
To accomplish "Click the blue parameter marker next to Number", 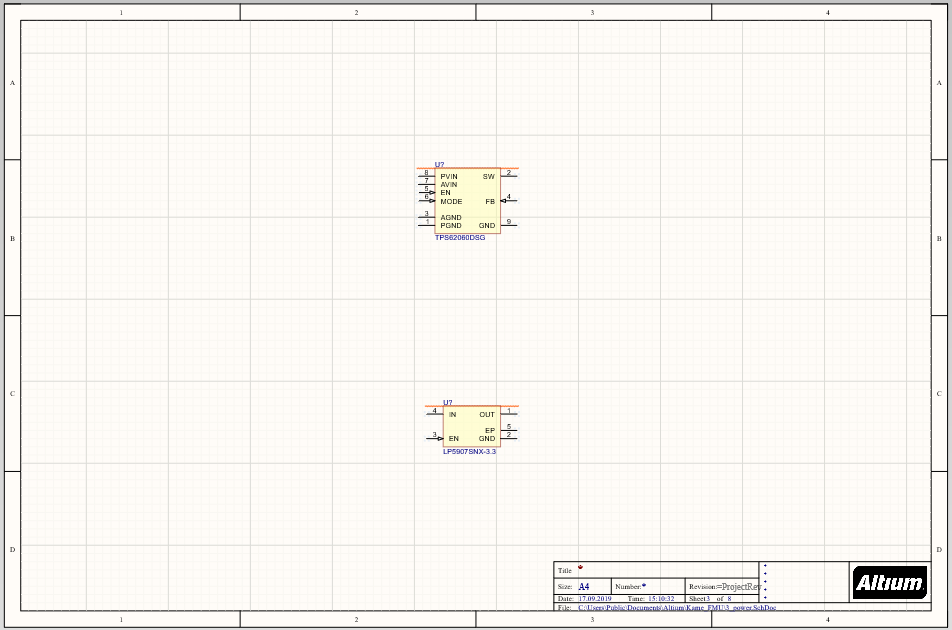I will pos(643,585).
